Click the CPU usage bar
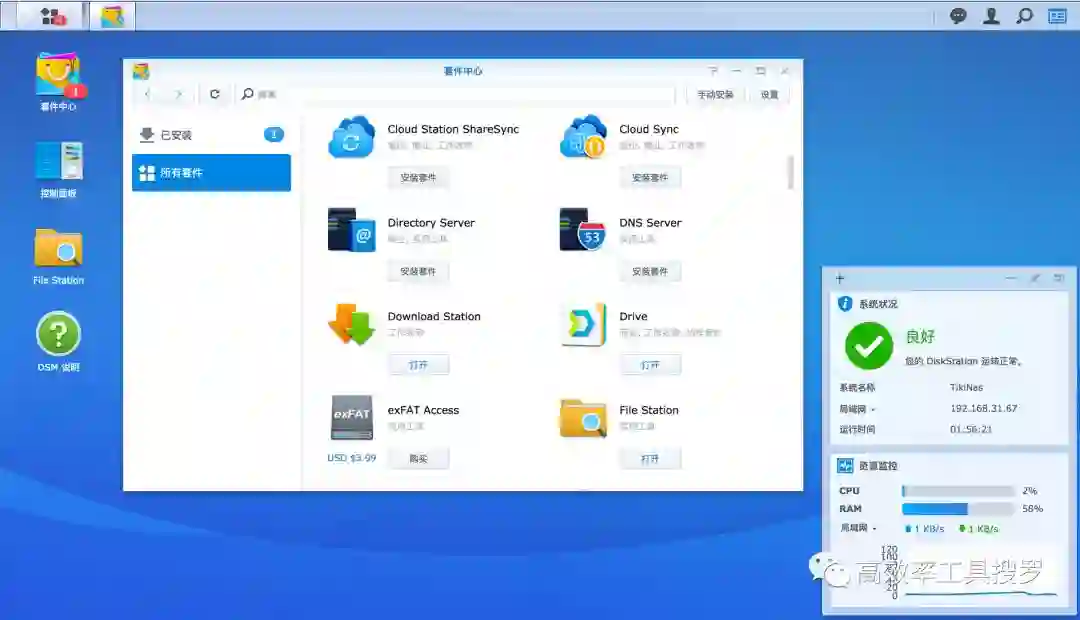The image size is (1080, 620). 957,490
